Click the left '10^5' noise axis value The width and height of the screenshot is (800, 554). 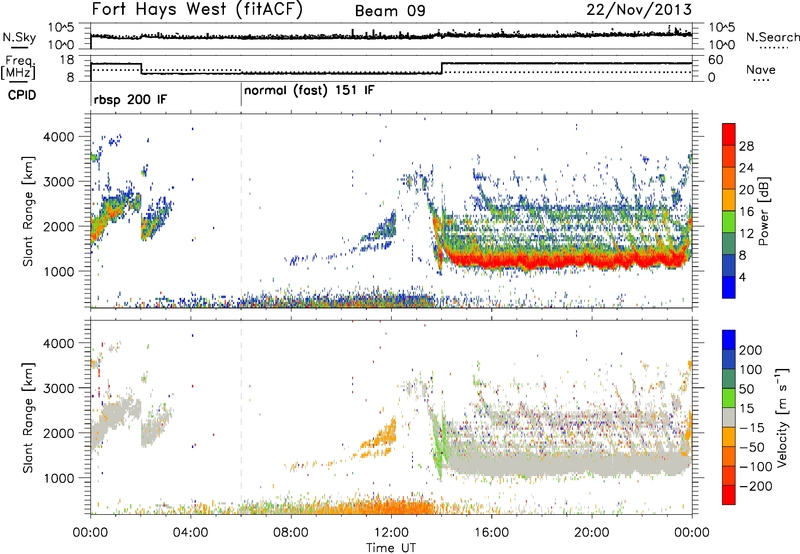click(x=61, y=27)
